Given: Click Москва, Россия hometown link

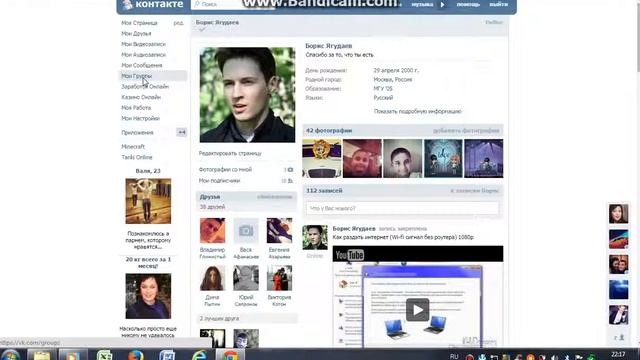Looking at the screenshot, I should 393,80.
